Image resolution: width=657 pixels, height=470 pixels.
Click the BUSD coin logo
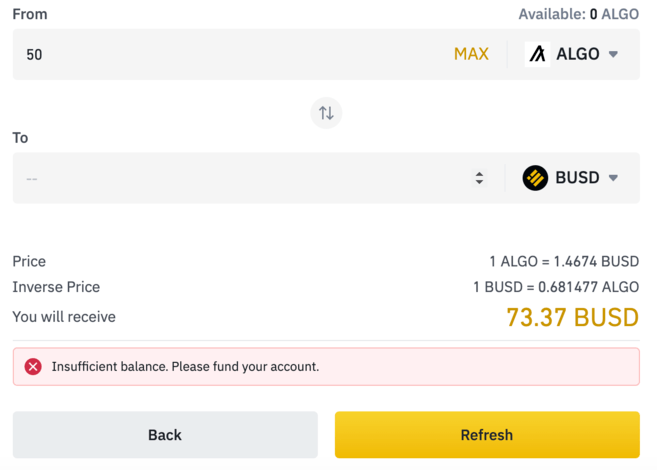coord(535,178)
